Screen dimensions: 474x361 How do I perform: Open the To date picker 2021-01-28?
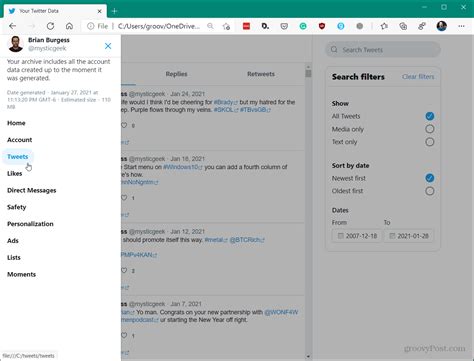409,236
